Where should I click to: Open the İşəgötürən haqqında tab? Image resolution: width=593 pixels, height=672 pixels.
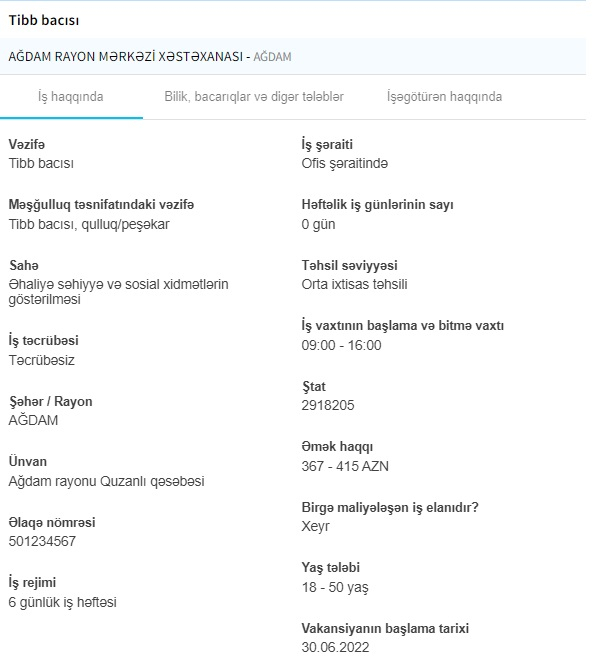pos(444,97)
